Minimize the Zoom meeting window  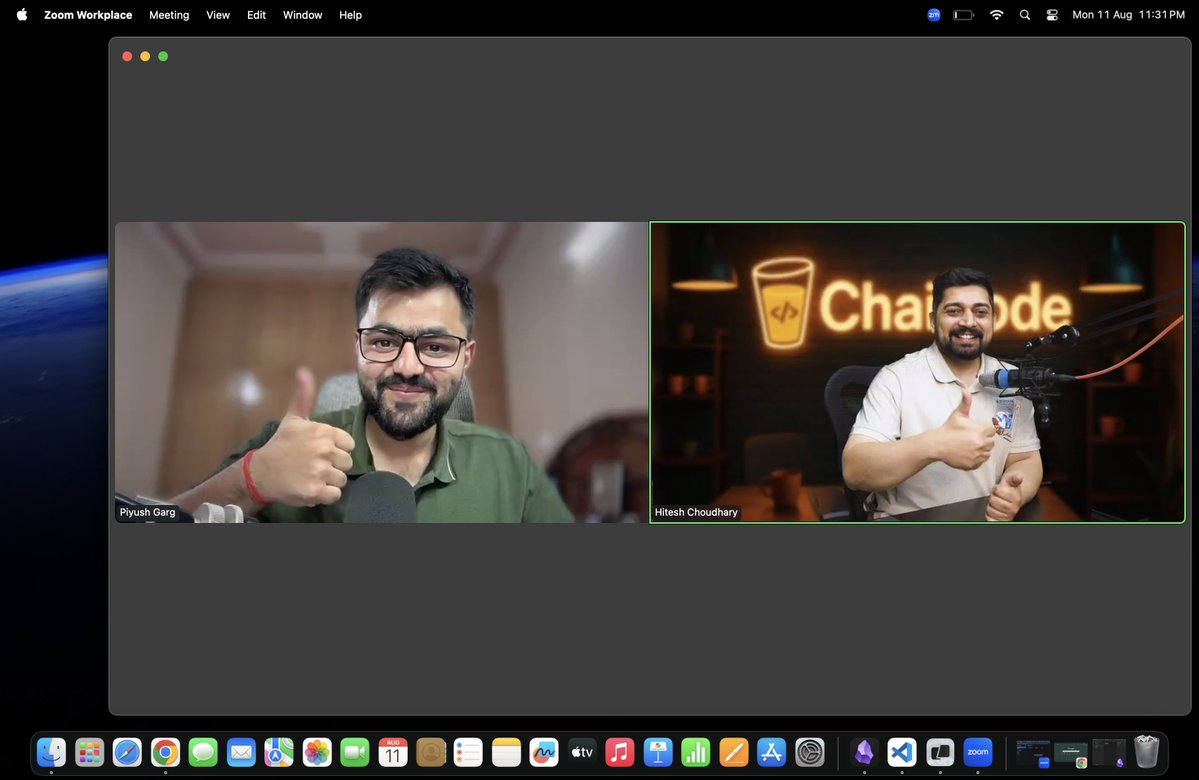pos(145,56)
